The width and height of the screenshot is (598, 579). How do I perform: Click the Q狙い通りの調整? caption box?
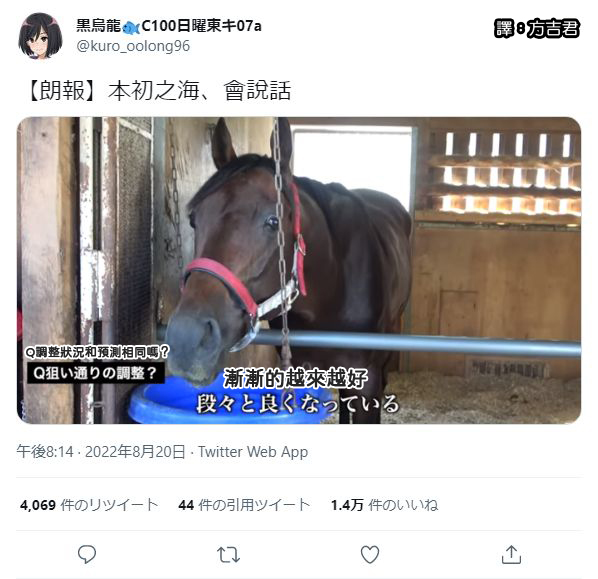[x=95, y=372]
